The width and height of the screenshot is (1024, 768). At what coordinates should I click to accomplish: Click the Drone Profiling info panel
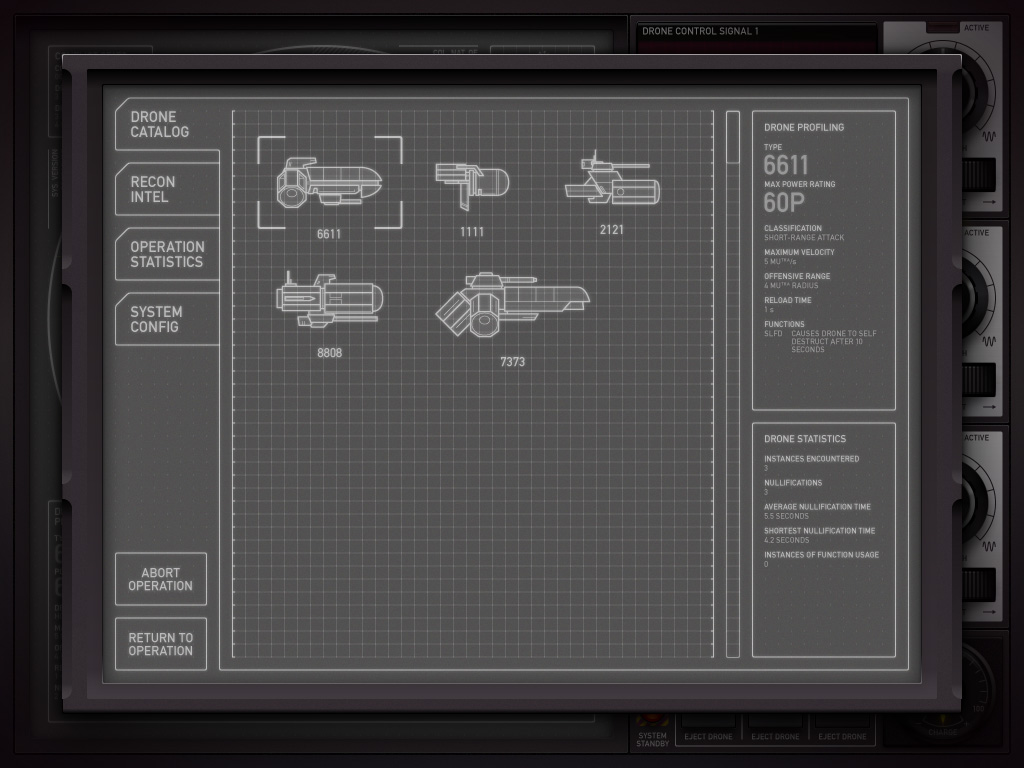coord(823,260)
